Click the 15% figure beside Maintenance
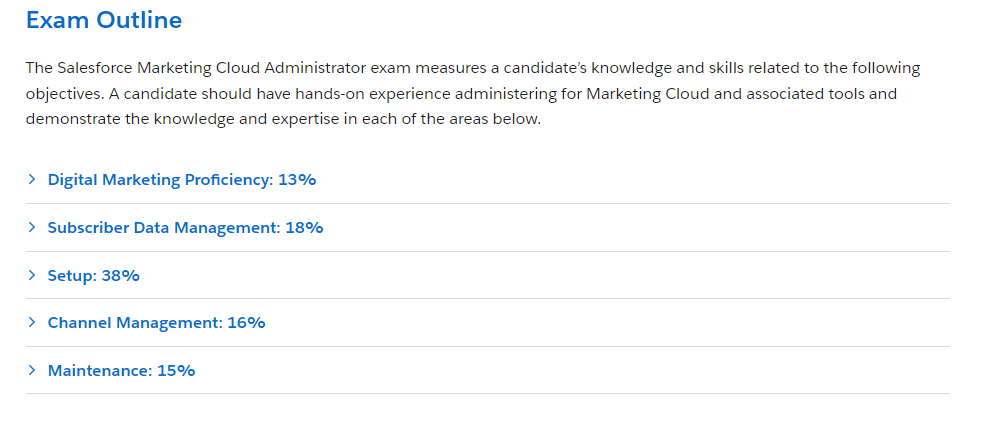This screenshot has height=424, width=1000. point(176,371)
